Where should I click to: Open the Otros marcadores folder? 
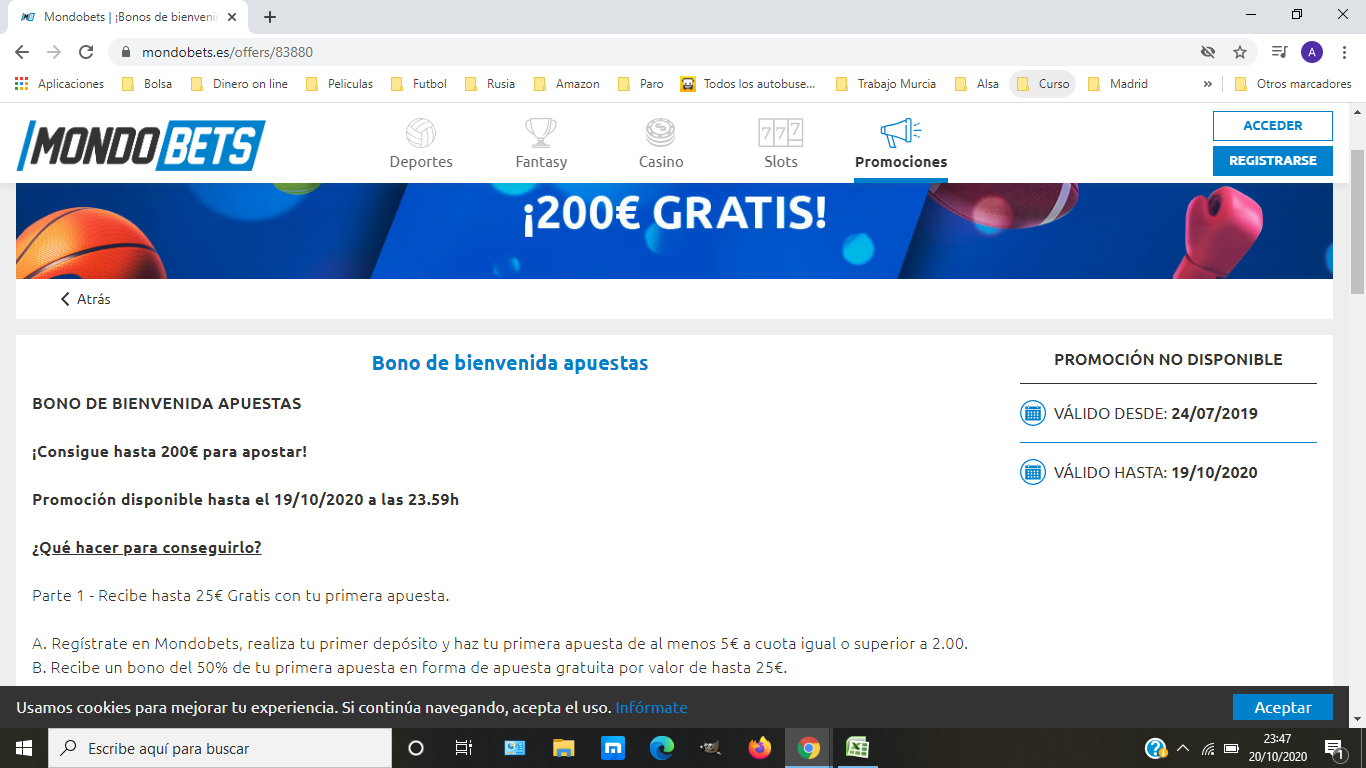tap(1293, 84)
